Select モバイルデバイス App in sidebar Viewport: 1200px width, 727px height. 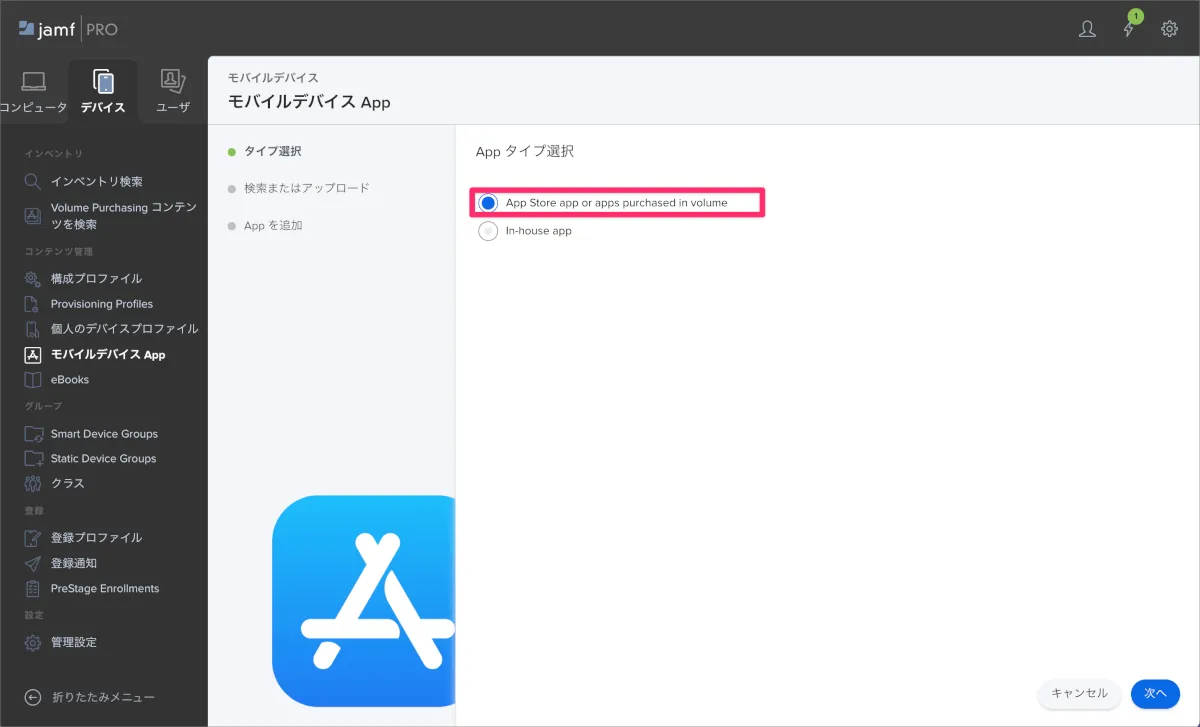coord(108,354)
